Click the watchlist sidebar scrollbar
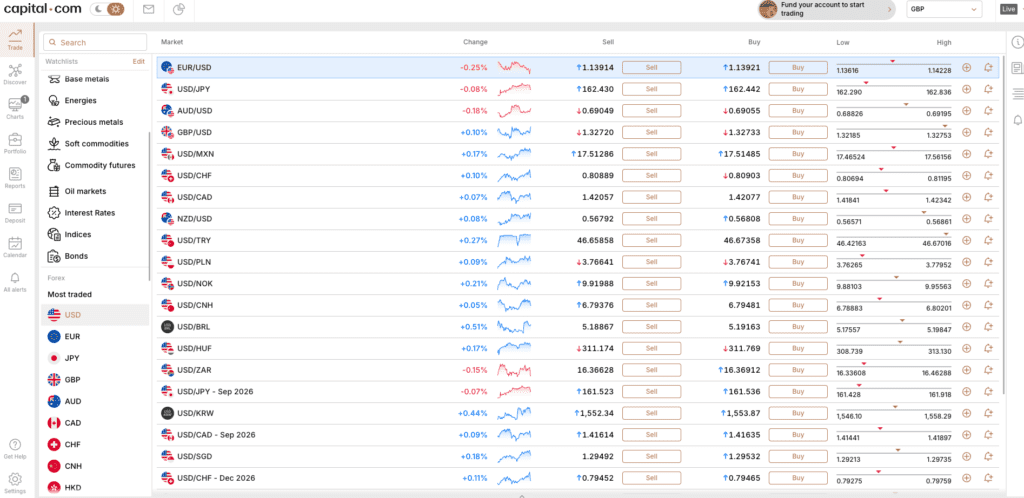Viewport: 1024px width, 498px height. 150,206
